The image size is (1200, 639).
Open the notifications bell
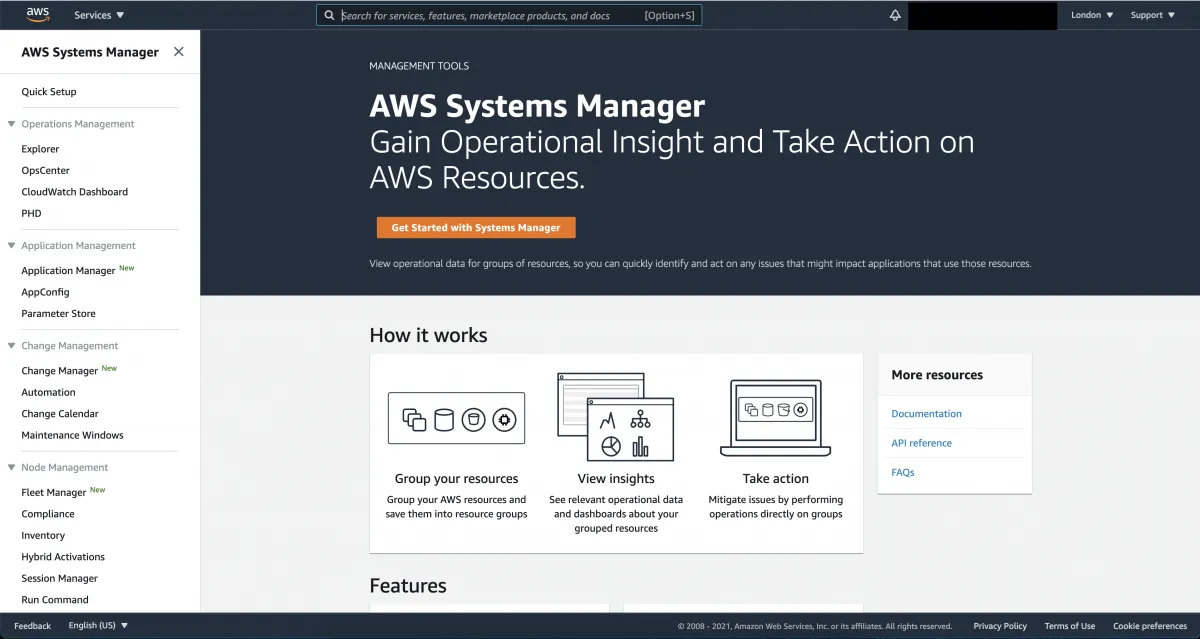[895, 15]
